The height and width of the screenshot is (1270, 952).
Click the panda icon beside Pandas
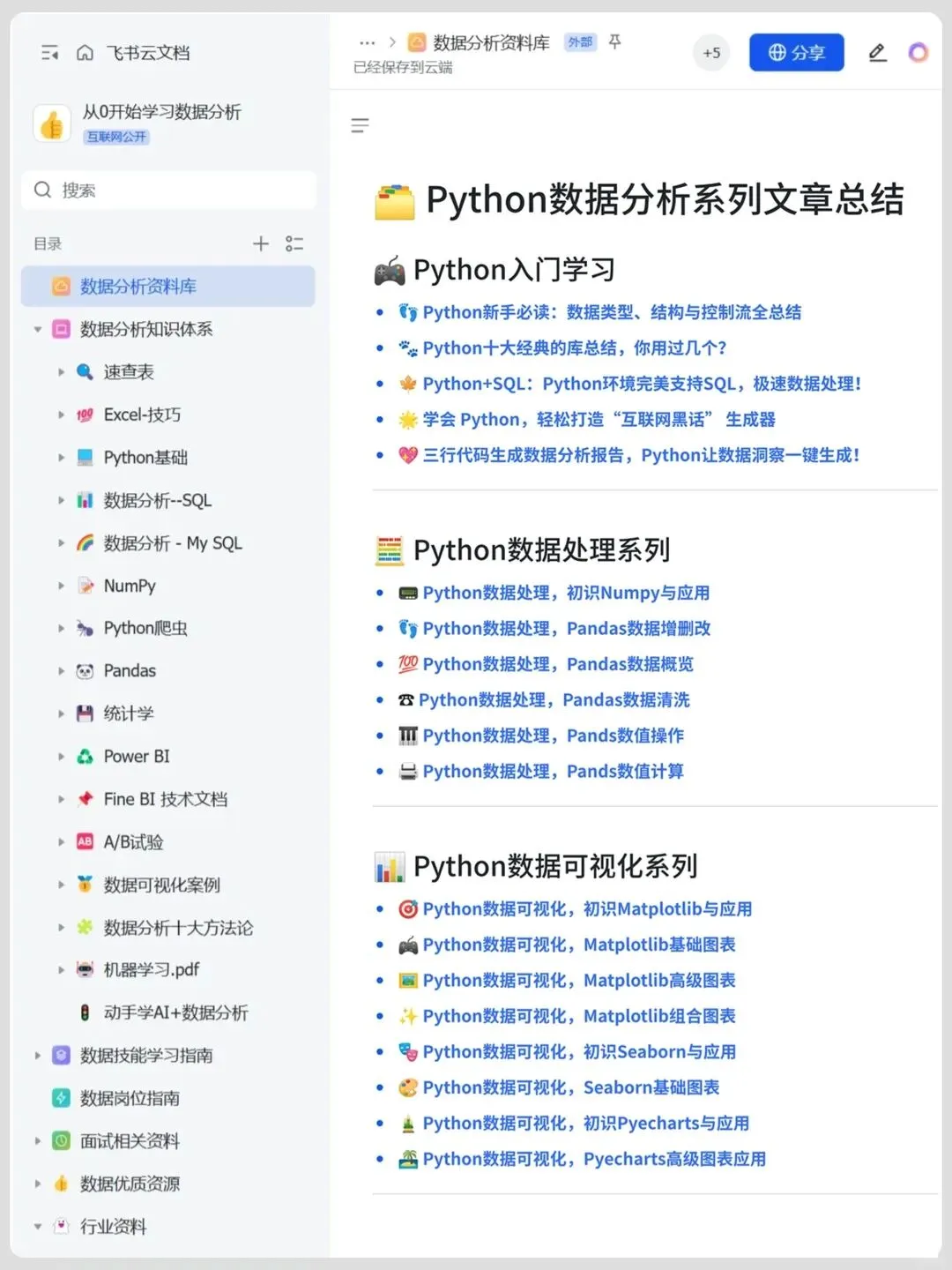(x=85, y=671)
